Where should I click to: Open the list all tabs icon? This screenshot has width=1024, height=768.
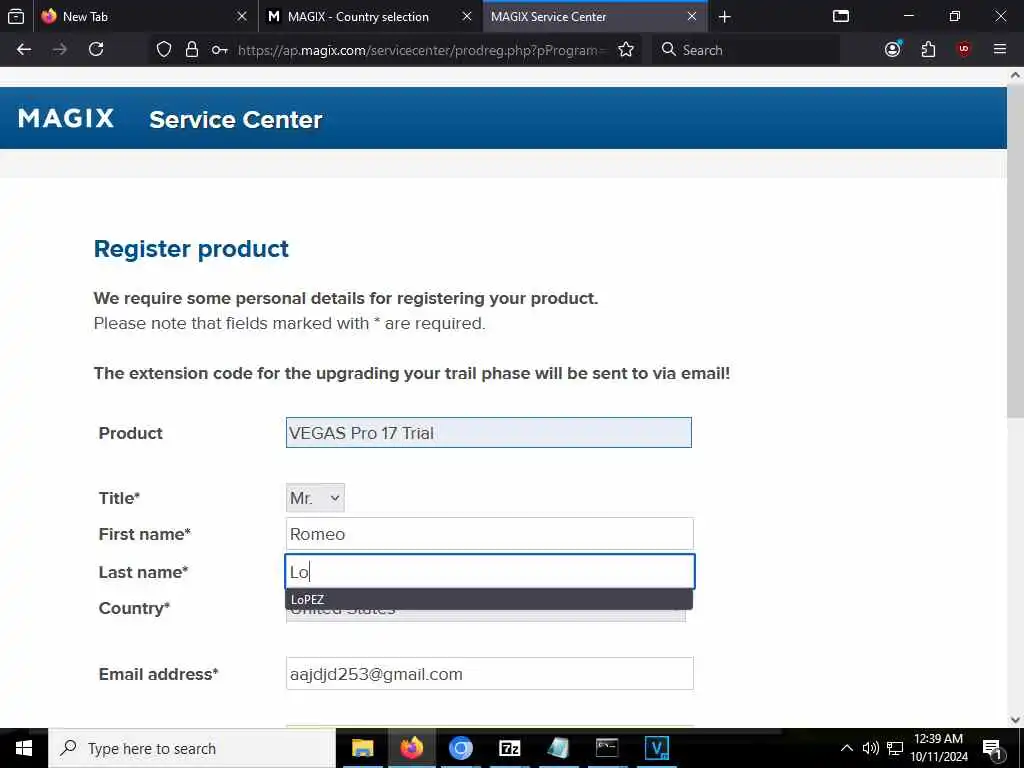841,16
